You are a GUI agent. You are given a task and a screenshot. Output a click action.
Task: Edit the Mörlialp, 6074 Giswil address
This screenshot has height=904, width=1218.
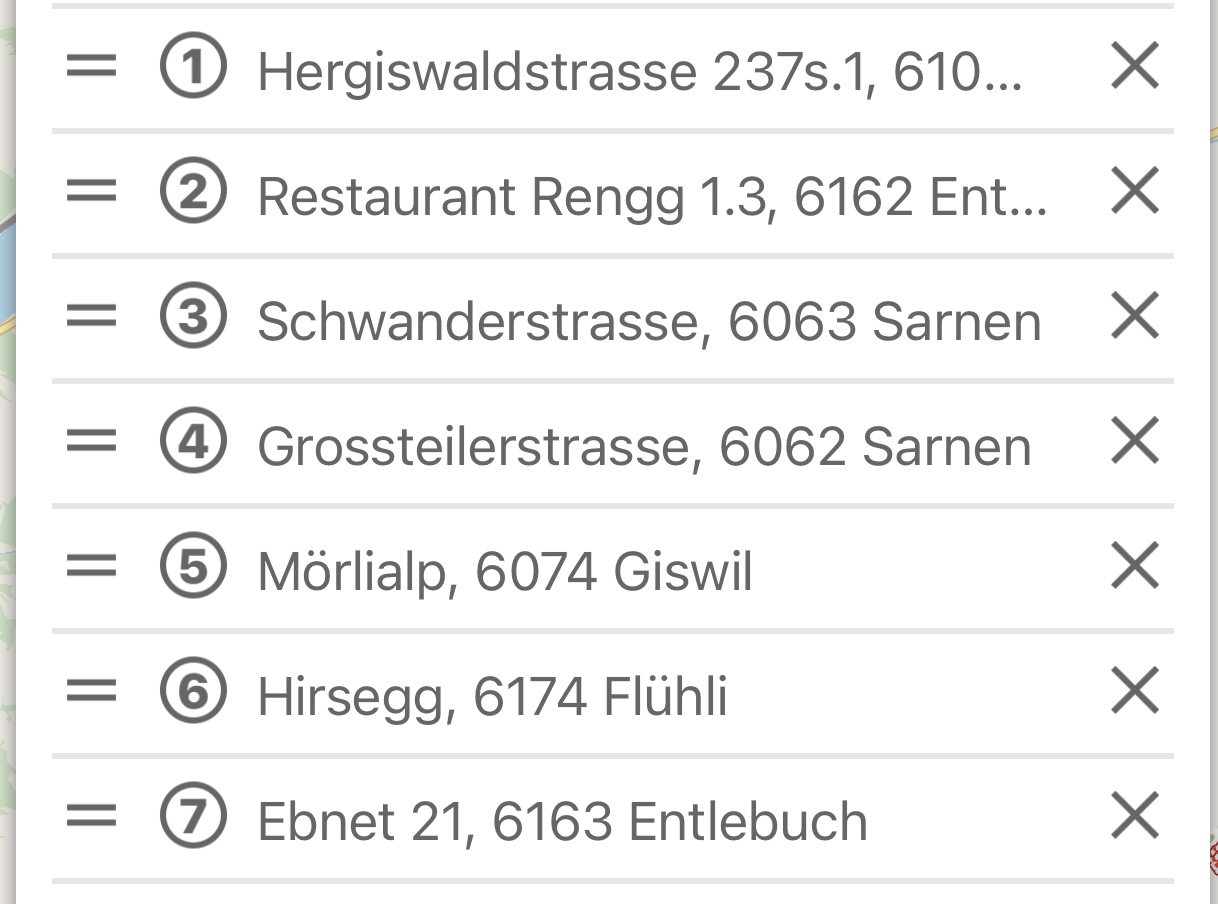[x=505, y=572]
